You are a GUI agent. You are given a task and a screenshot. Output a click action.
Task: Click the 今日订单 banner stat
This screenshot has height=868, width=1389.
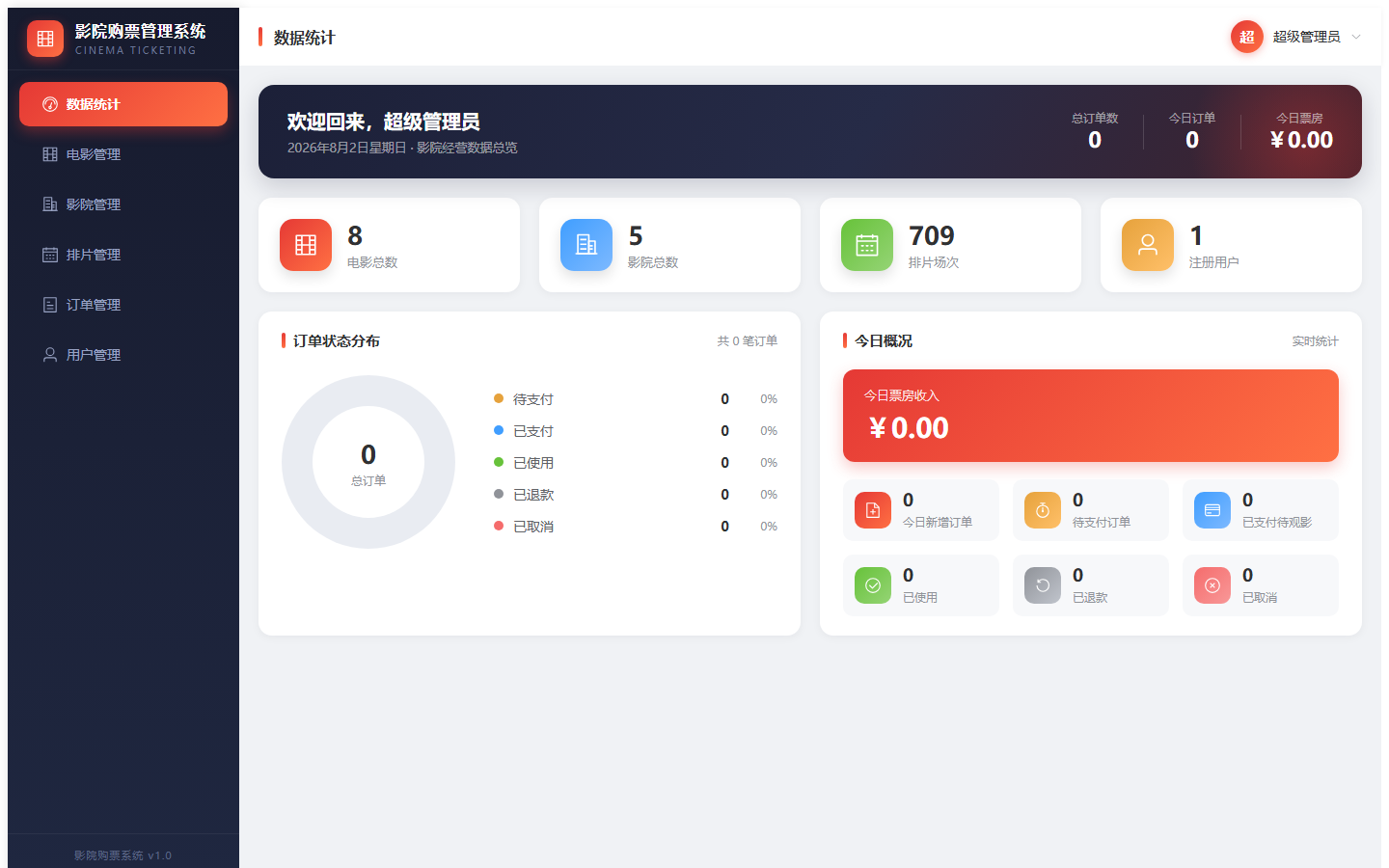click(x=1192, y=131)
